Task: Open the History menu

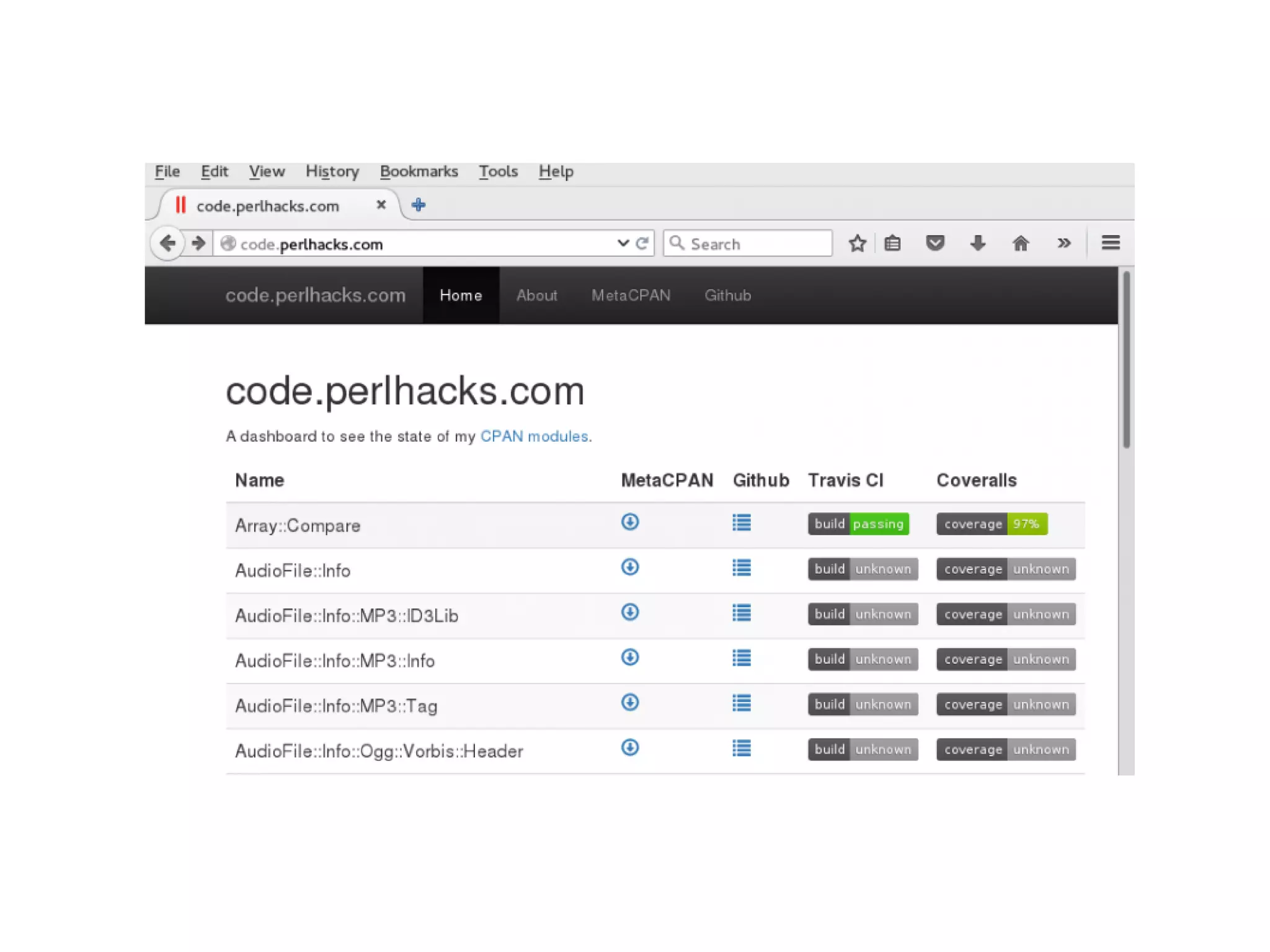Action: (x=332, y=172)
